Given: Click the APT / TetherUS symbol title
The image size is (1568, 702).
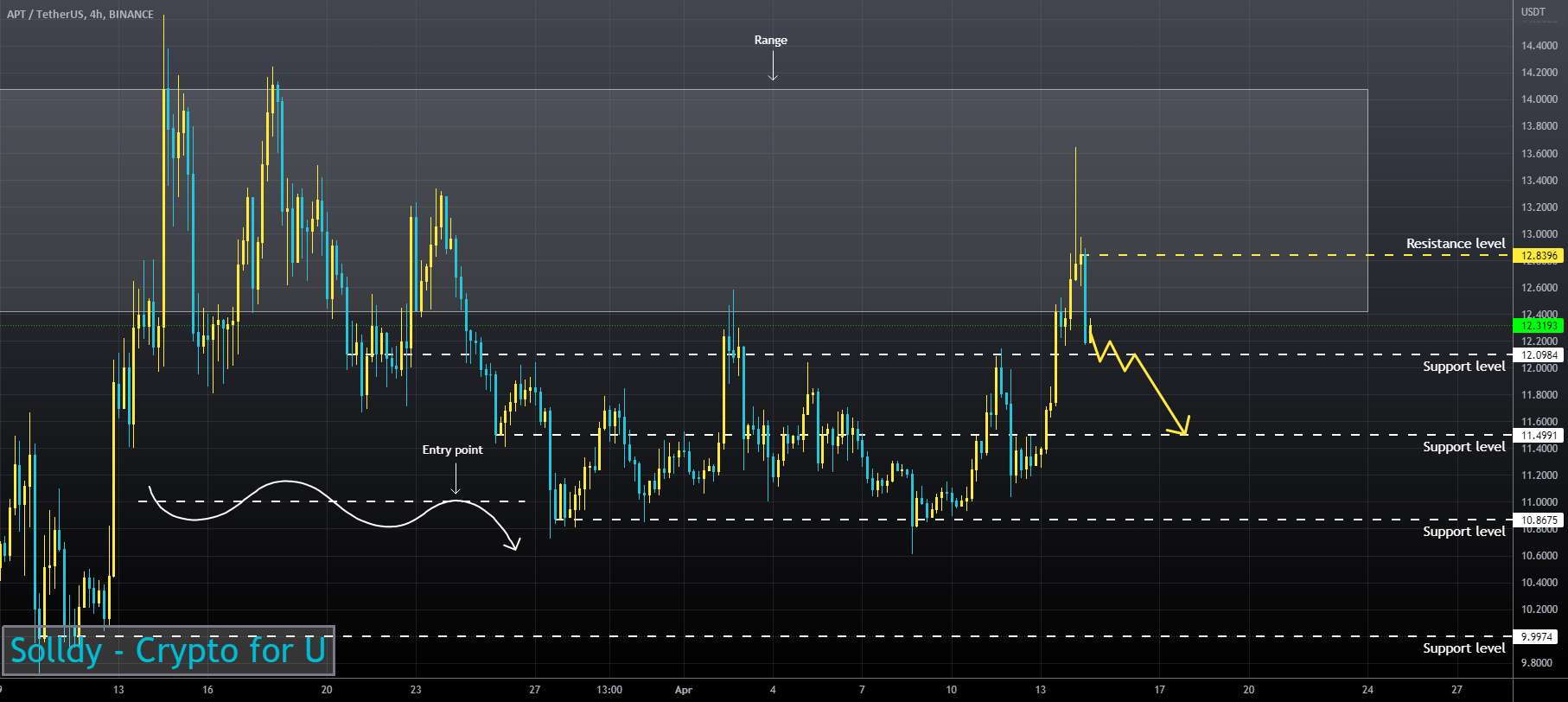Looking at the screenshot, I should click(x=80, y=15).
